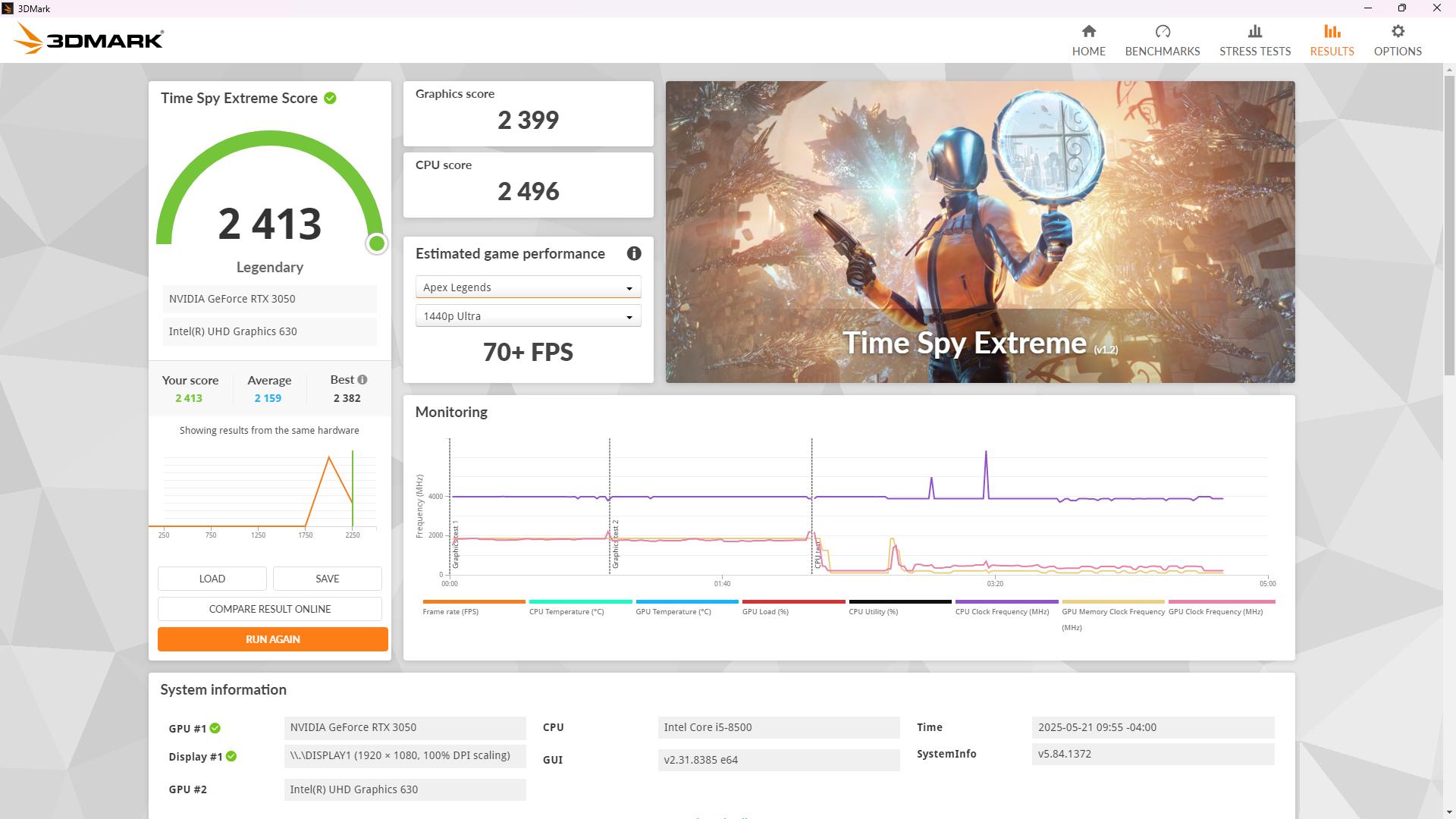Expand the 1440p Ultra resolution dropdown

click(528, 316)
